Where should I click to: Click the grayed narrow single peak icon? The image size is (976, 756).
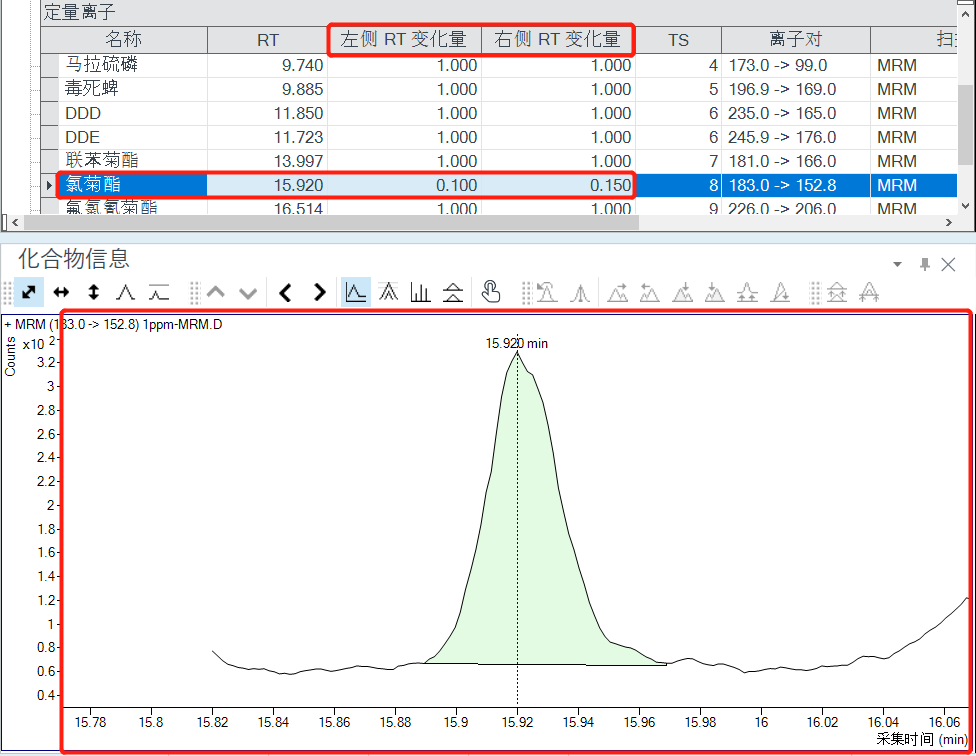pos(580,292)
